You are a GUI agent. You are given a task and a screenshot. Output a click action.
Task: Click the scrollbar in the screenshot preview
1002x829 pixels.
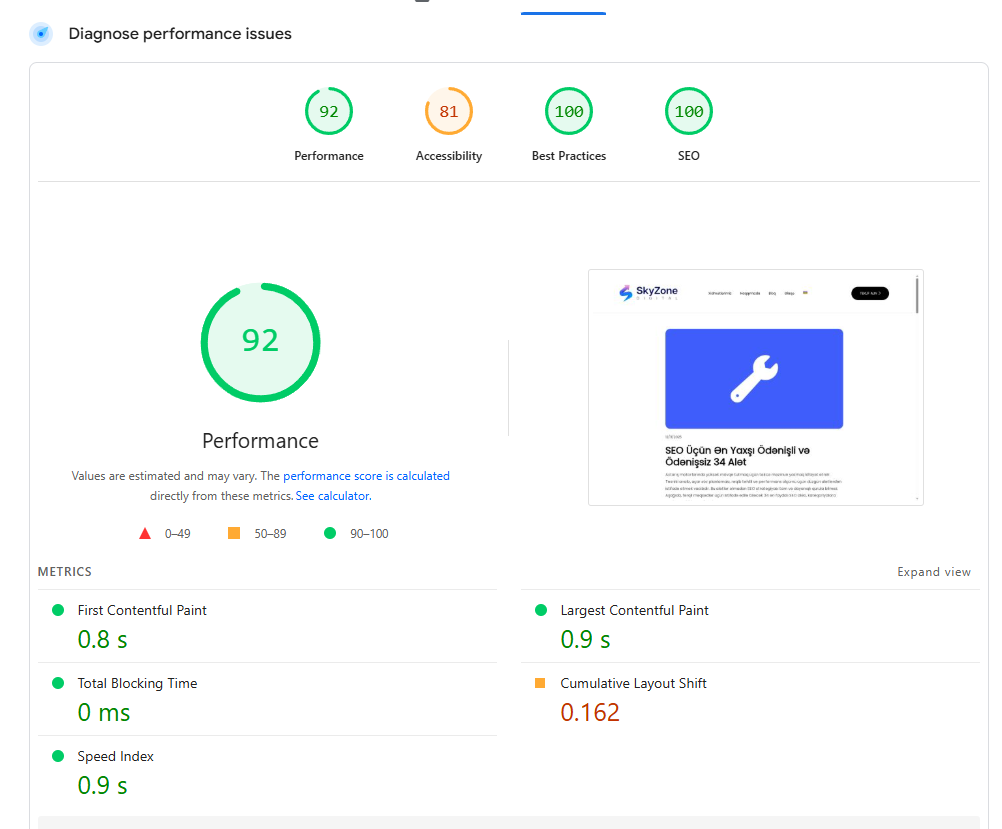click(x=916, y=295)
